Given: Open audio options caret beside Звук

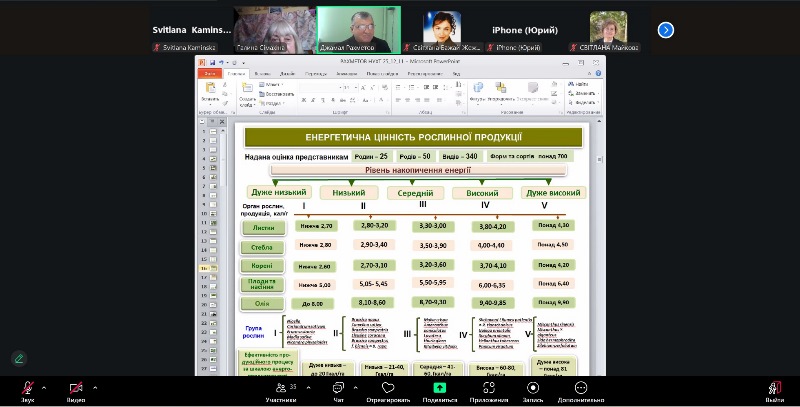Looking at the screenshot, I should tap(44, 388).
